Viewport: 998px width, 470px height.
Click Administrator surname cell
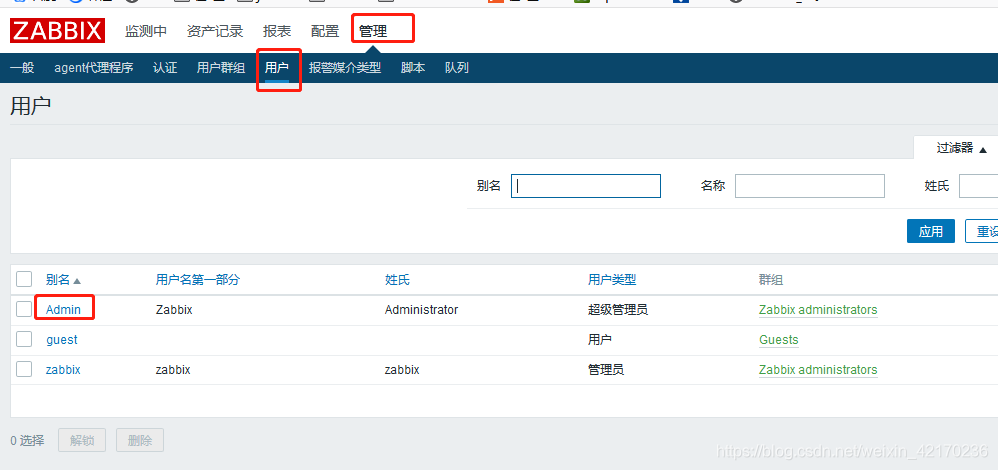coord(421,310)
